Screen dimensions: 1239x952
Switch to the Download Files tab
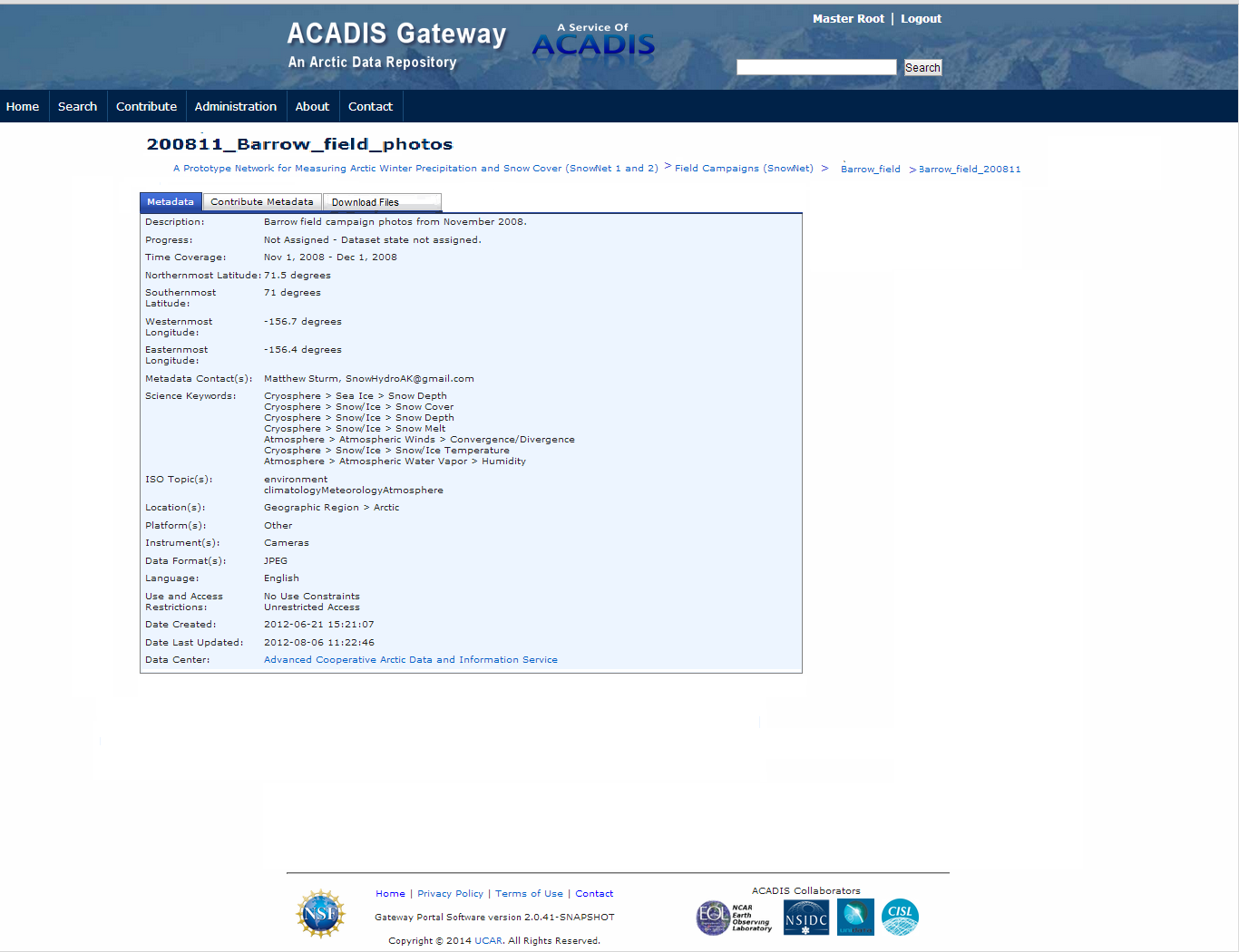[365, 202]
